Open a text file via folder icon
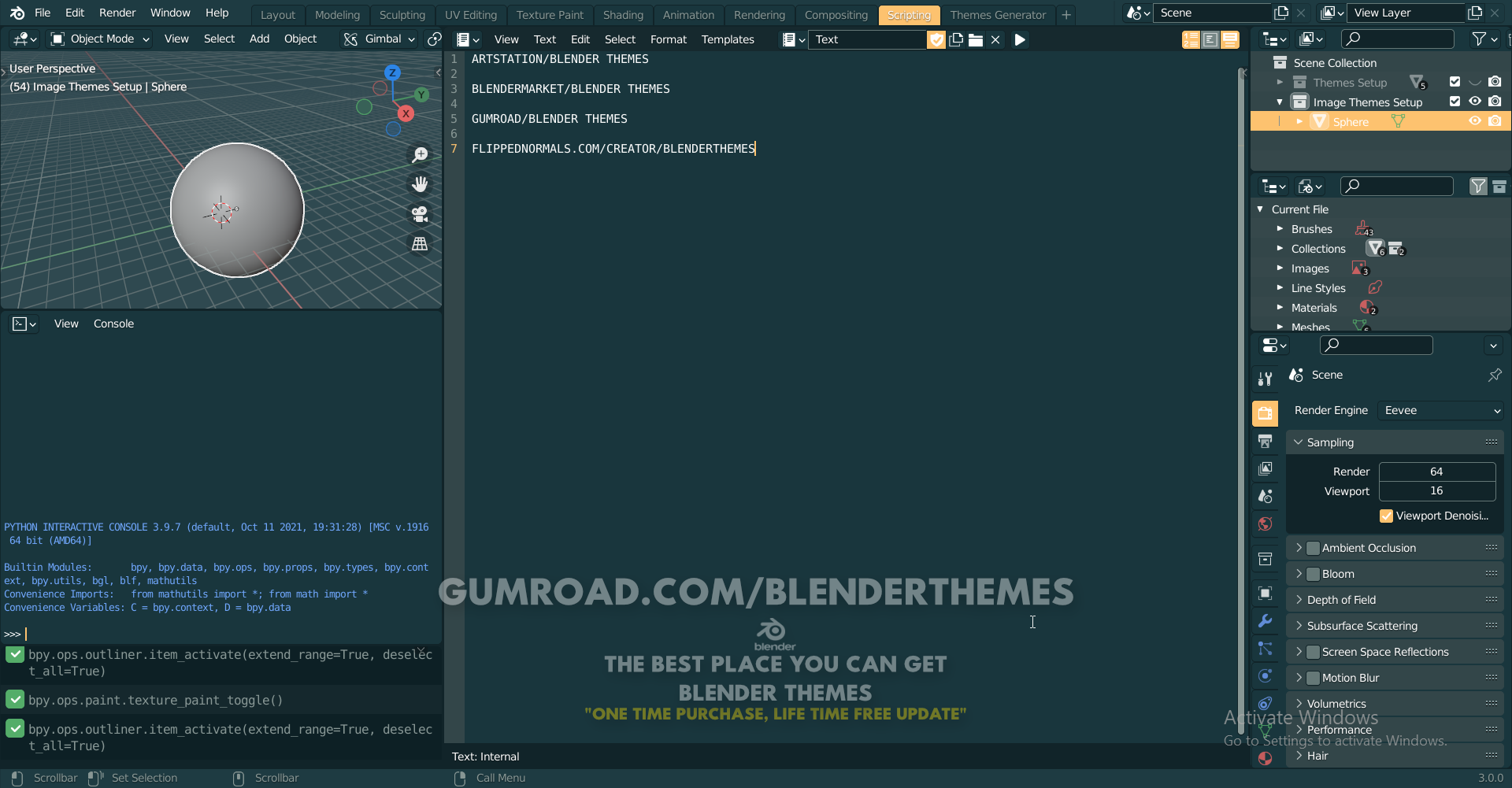Image resolution: width=1512 pixels, height=788 pixels. (976, 39)
